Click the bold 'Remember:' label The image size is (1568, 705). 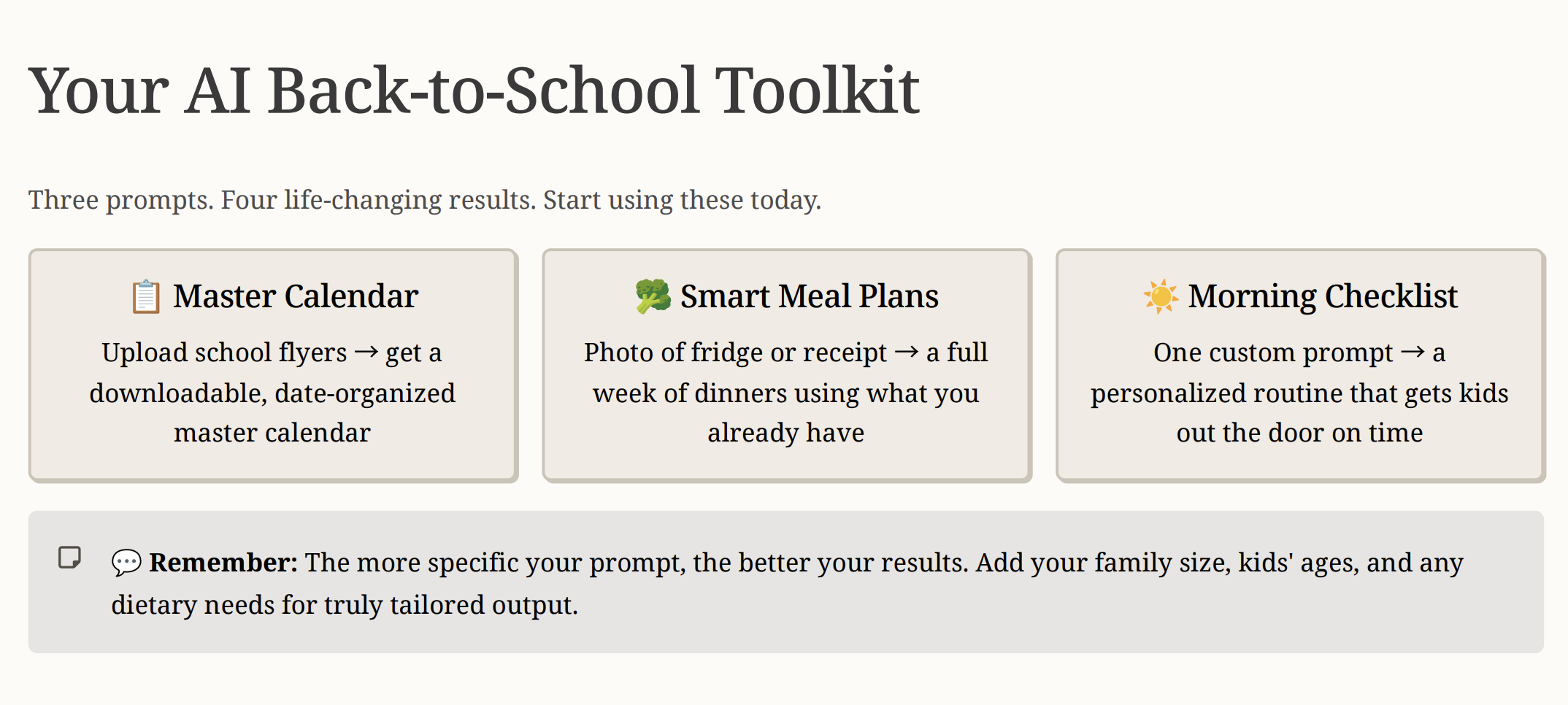pos(223,563)
